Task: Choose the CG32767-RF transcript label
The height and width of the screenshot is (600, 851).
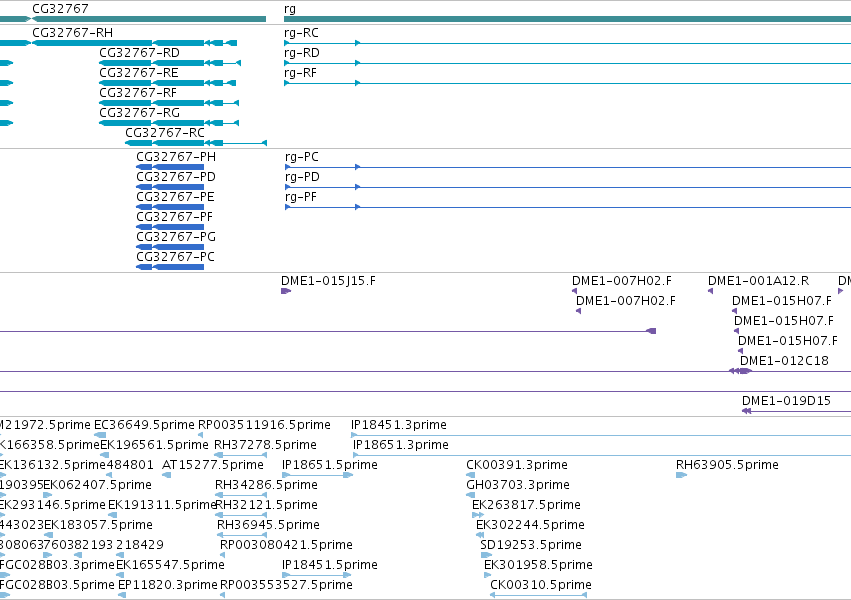Action: [x=138, y=93]
